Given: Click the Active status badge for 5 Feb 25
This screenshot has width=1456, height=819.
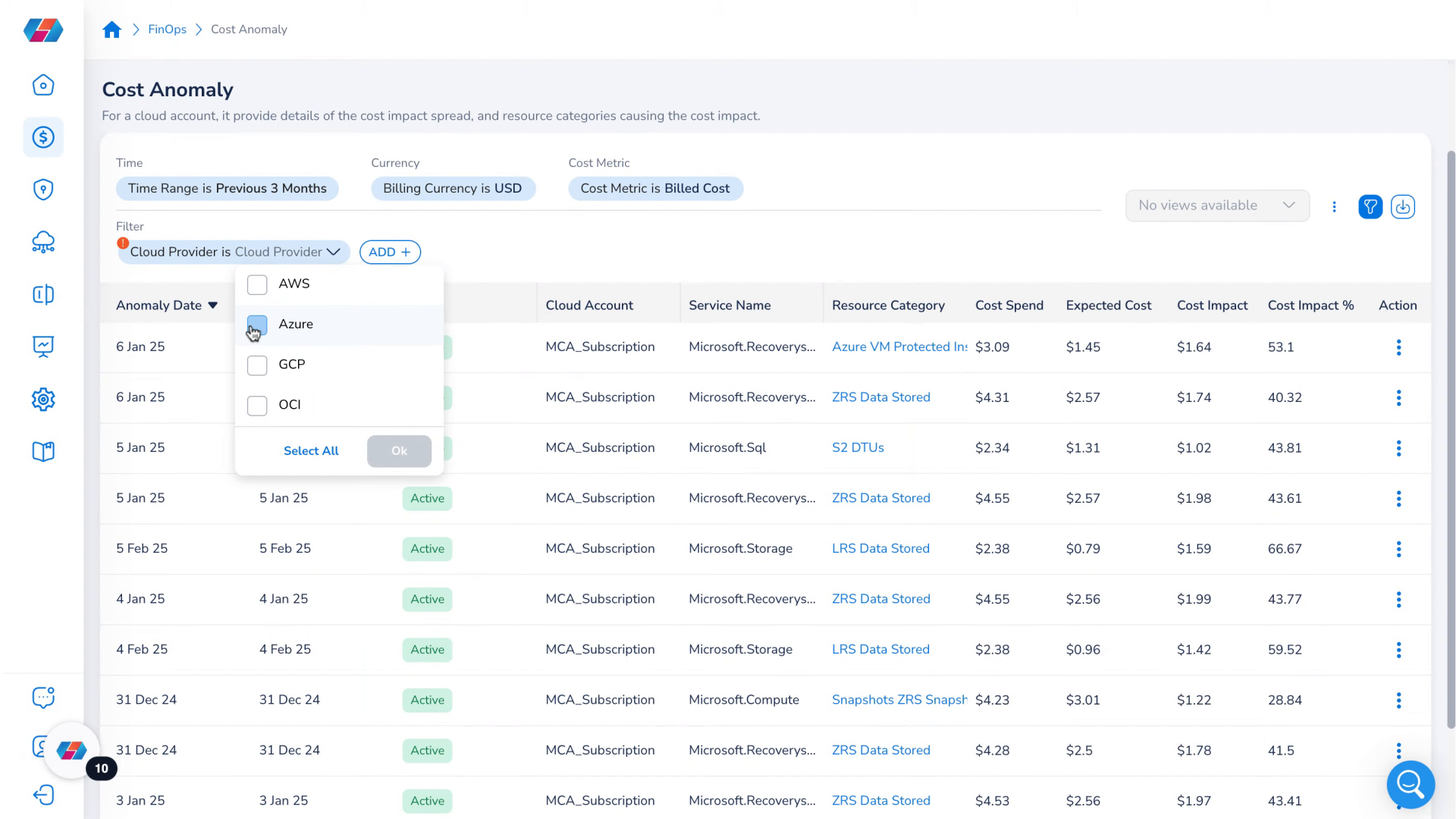Looking at the screenshot, I should 427,549.
